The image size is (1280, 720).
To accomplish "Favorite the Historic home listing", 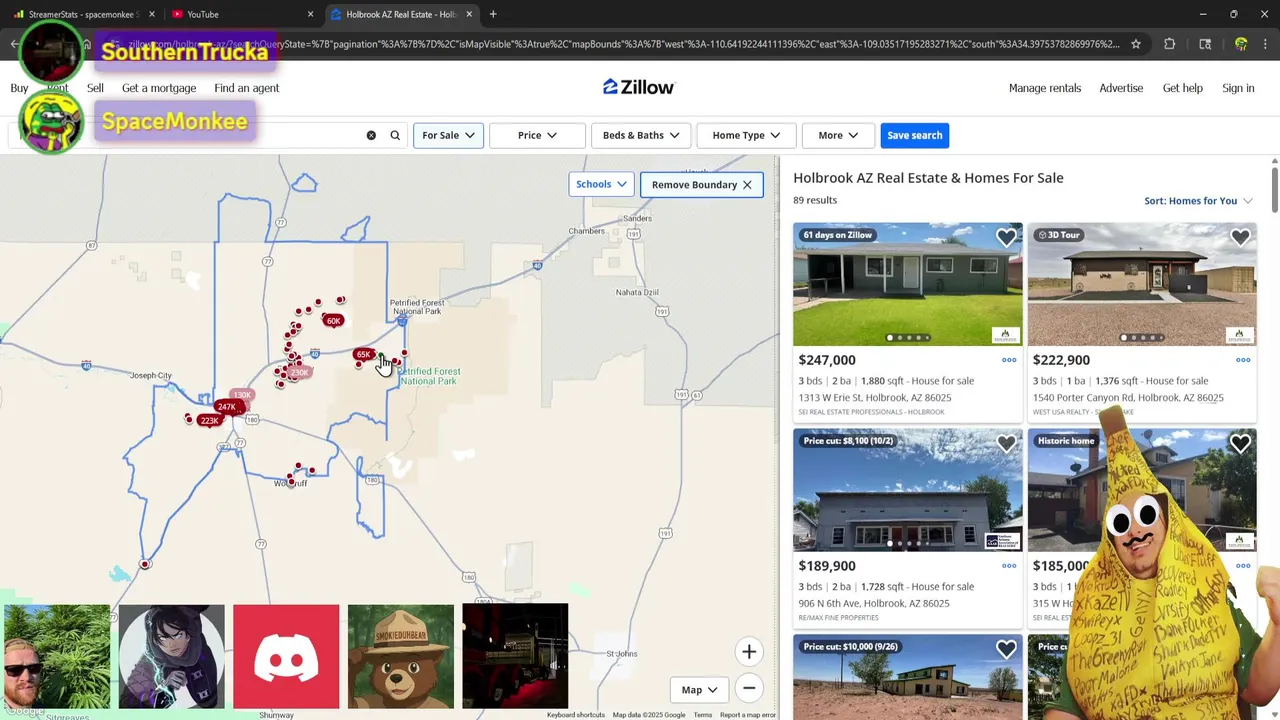I will point(1240,443).
